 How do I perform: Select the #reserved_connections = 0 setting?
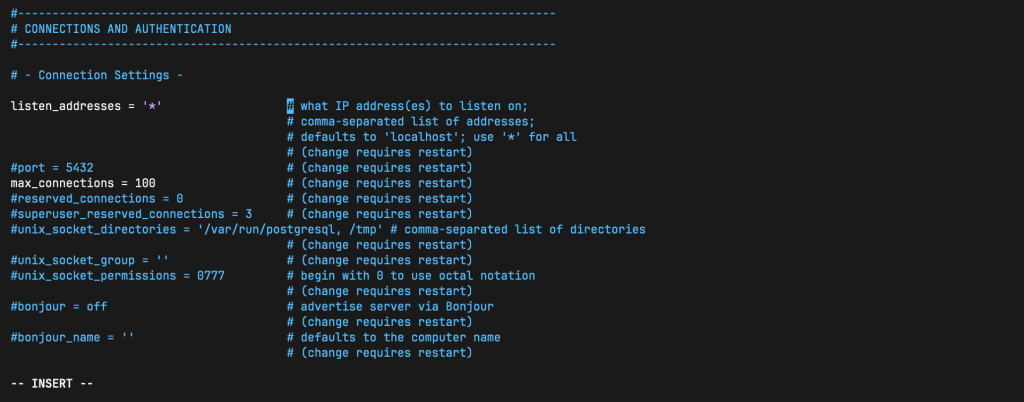96,199
